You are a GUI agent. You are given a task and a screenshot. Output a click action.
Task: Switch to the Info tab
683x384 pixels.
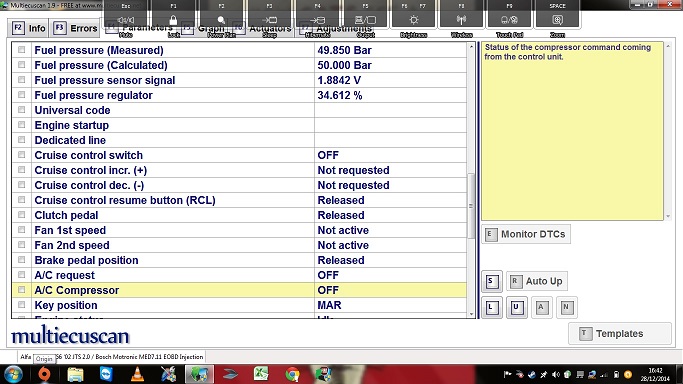pos(29,28)
